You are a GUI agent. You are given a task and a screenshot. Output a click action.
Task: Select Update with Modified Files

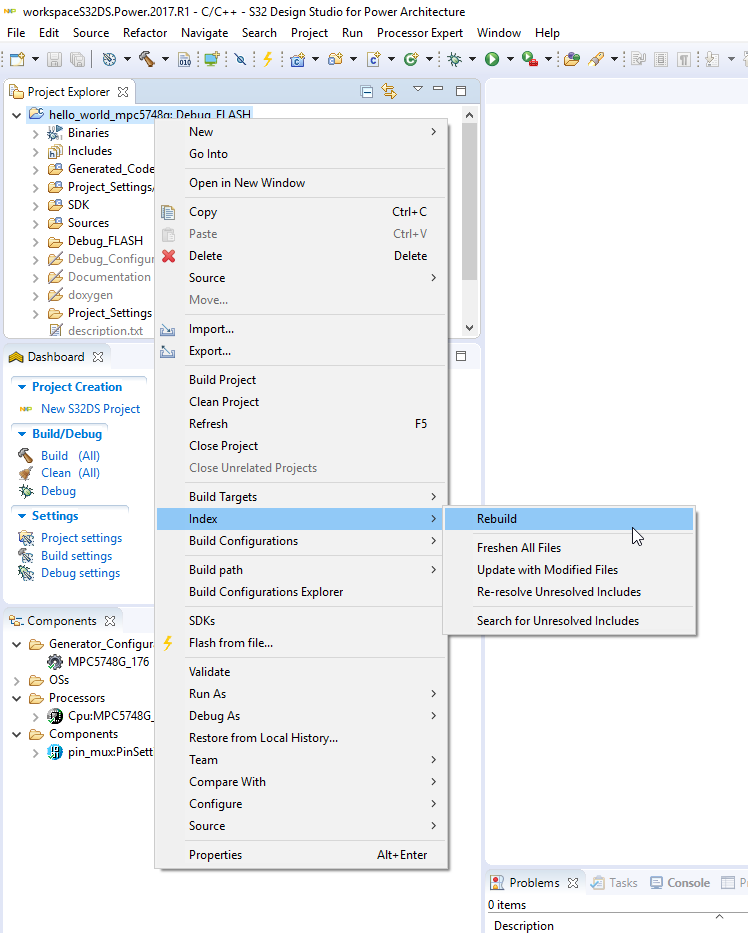coord(569,570)
